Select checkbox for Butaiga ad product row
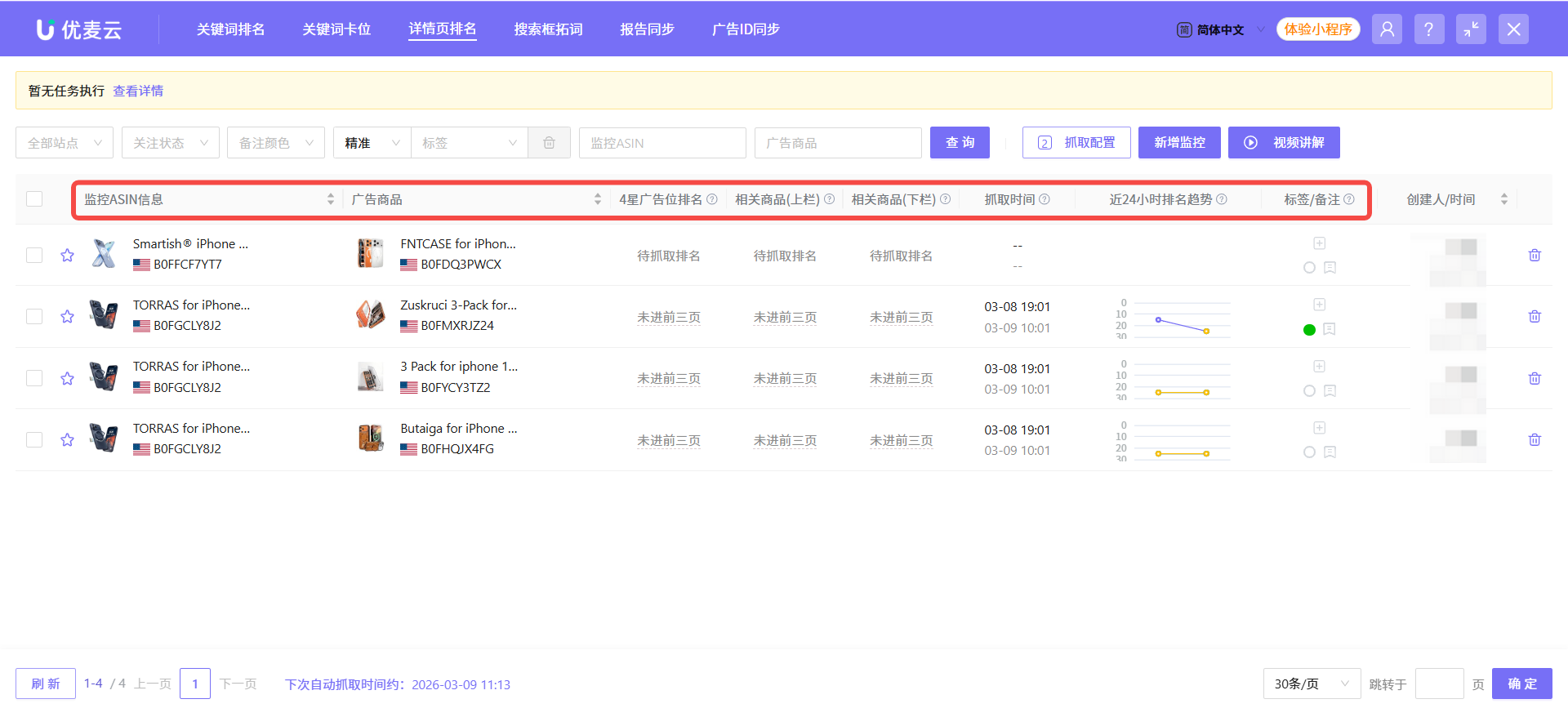The image size is (1568, 717). (x=34, y=440)
